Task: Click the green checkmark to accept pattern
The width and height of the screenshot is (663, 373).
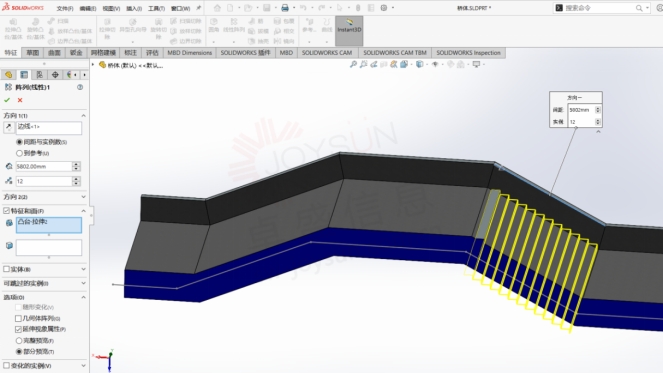Action: pyautogui.click(x=7, y=100)
